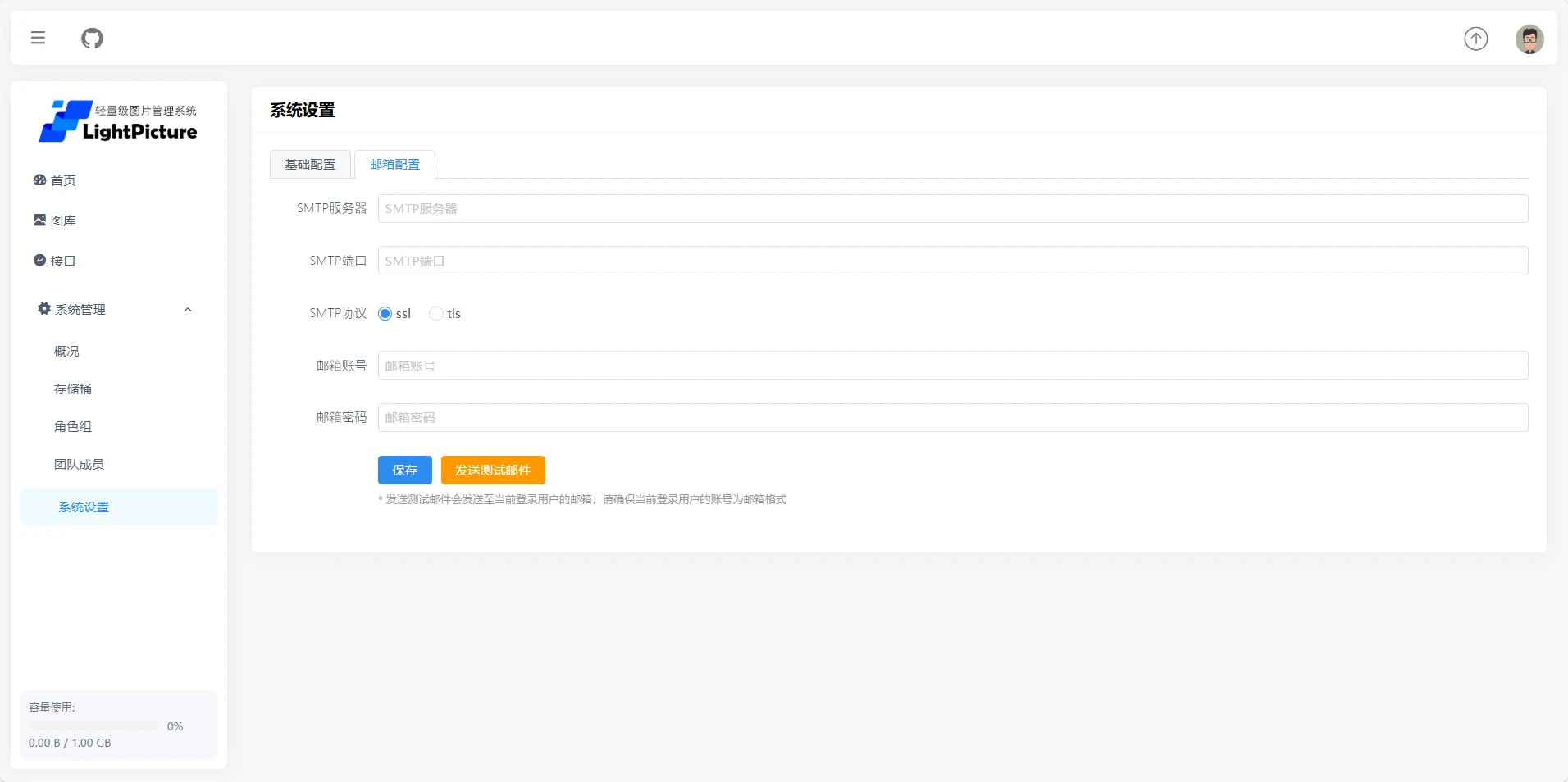The width and height of the screenshot is (1568, 782).
Task: Select the tls SMTP protocol option
Action: [x=435, y=313]
